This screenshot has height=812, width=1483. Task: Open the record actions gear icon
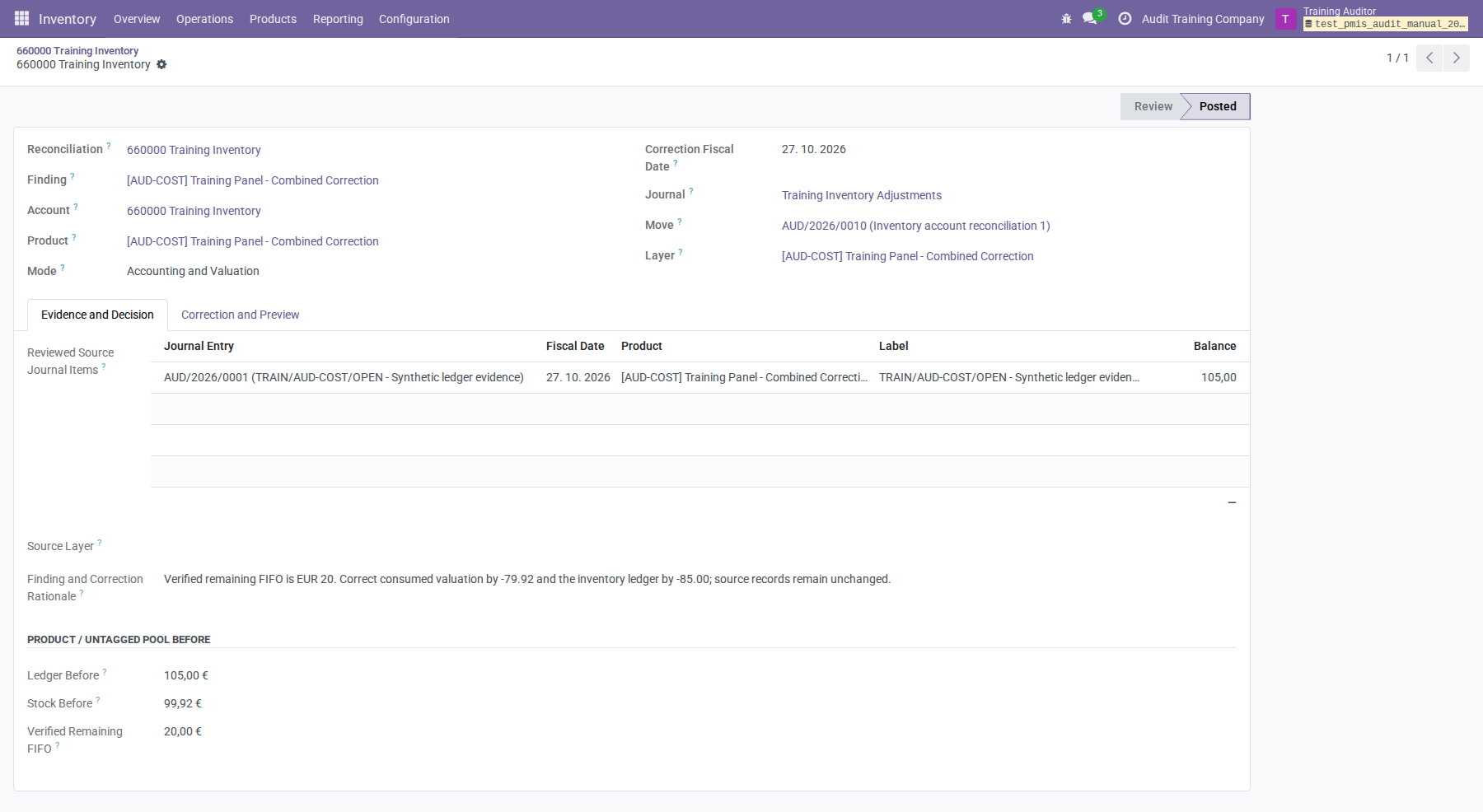pyautogui.click(x=161, y=64)
